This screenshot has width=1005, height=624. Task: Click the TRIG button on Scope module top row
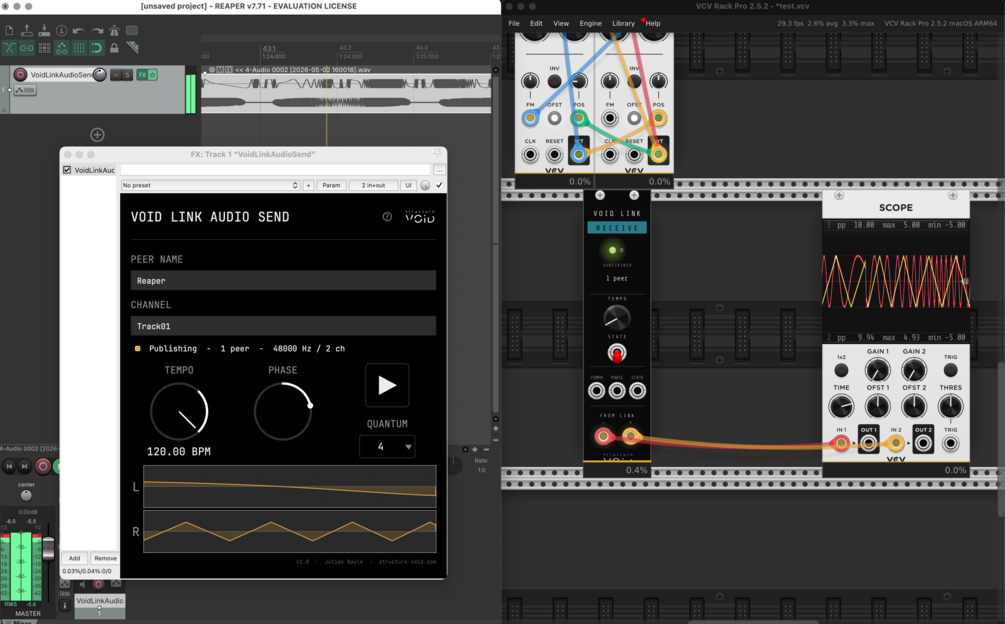pos(951,370)
